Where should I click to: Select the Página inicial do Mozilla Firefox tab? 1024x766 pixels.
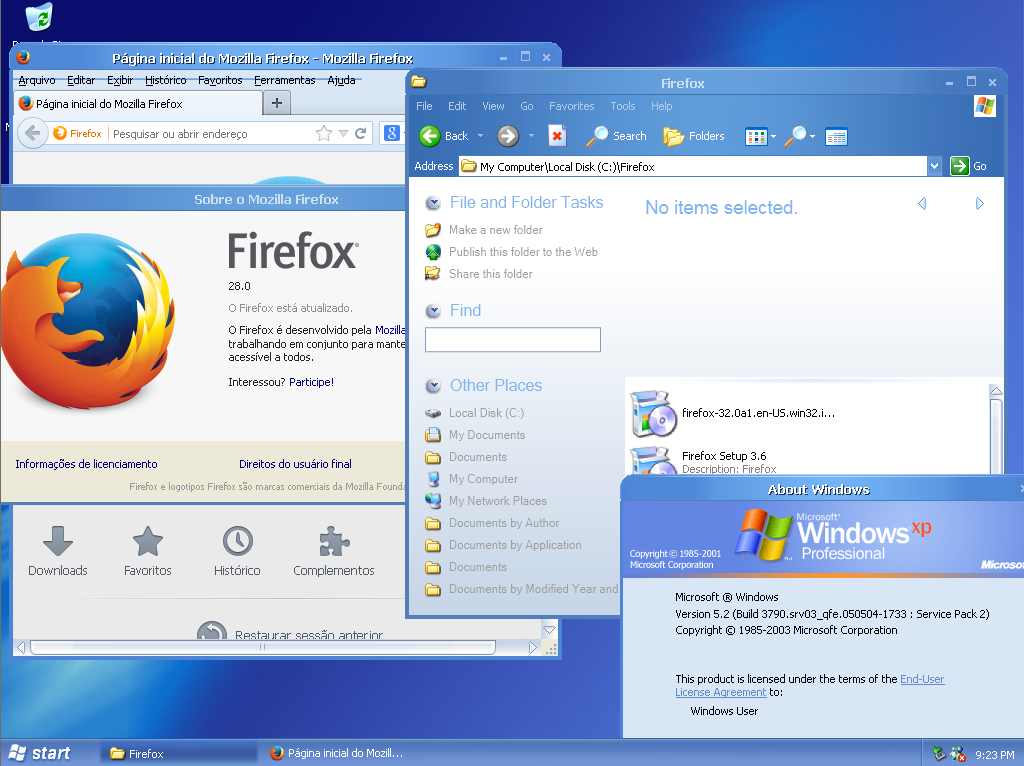coord(138,103)
